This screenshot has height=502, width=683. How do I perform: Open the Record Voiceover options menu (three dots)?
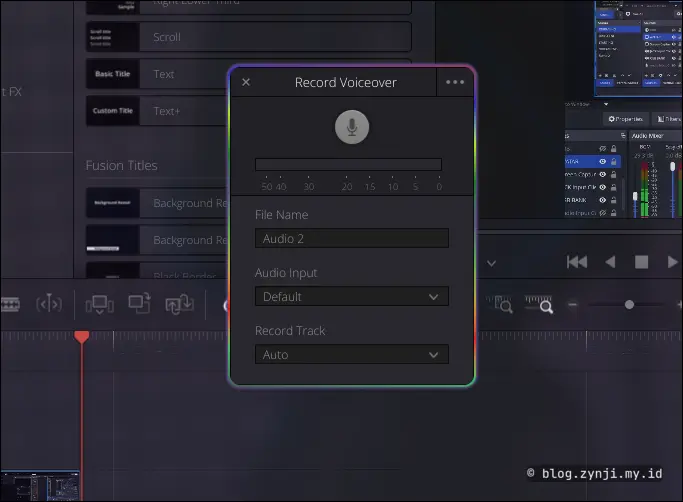[x=455, y=83]
